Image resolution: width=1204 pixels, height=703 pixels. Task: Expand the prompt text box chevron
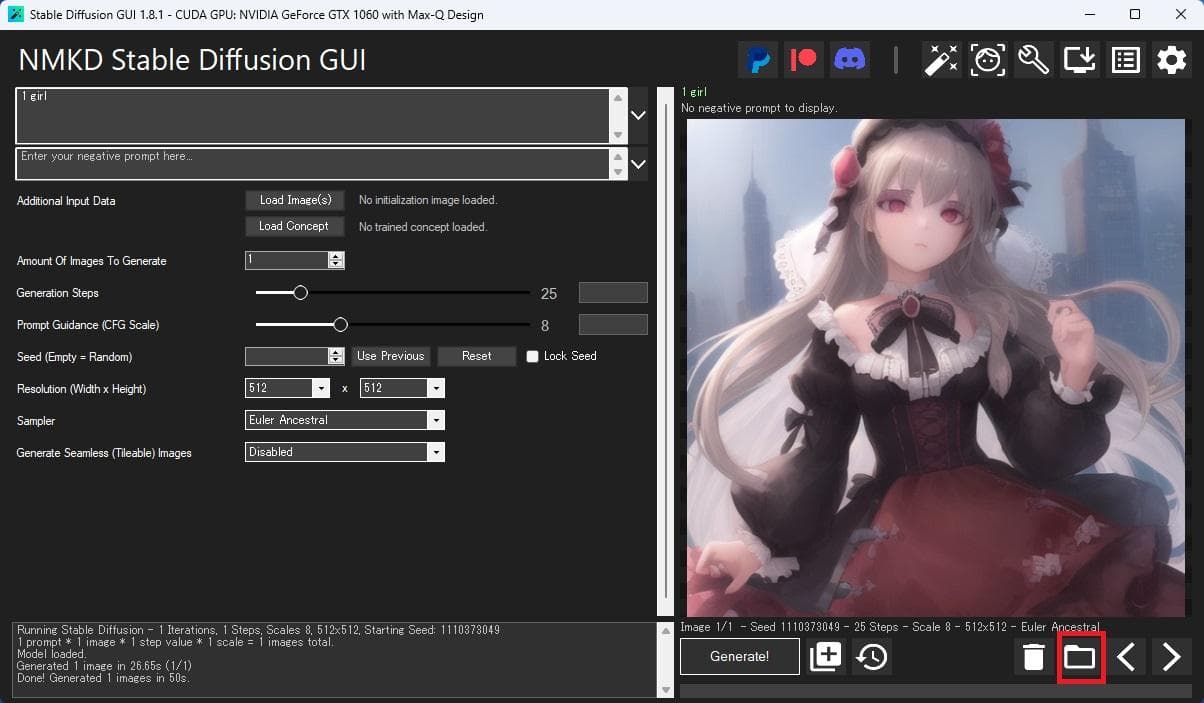tap(639, 115)
